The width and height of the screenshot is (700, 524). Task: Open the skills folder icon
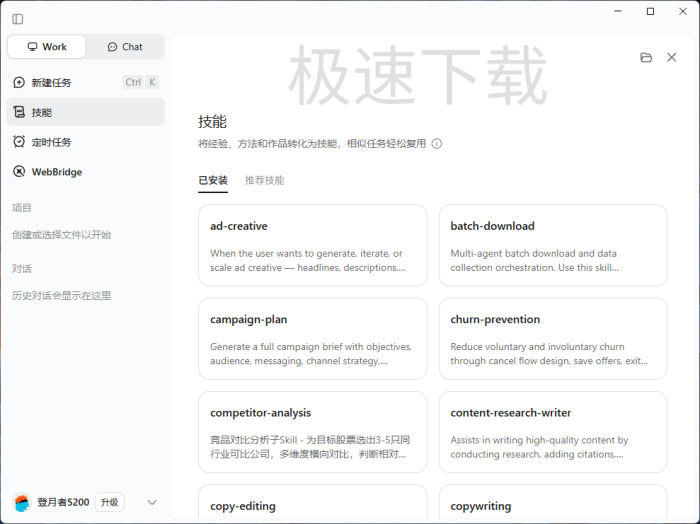click(646, 58)
